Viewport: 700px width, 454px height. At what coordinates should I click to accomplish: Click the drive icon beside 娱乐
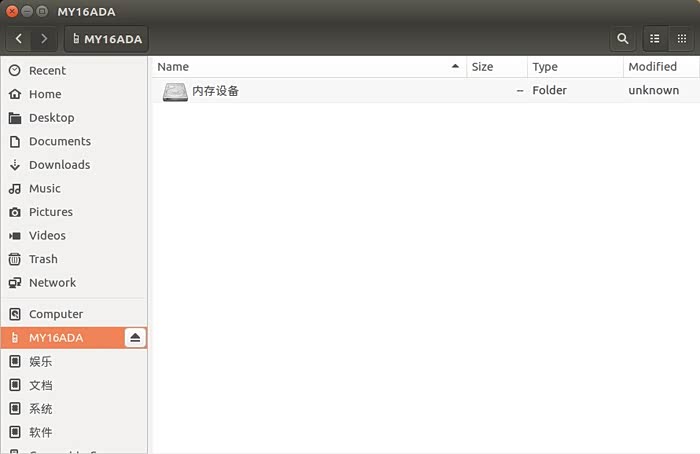(x=15, y=361)
